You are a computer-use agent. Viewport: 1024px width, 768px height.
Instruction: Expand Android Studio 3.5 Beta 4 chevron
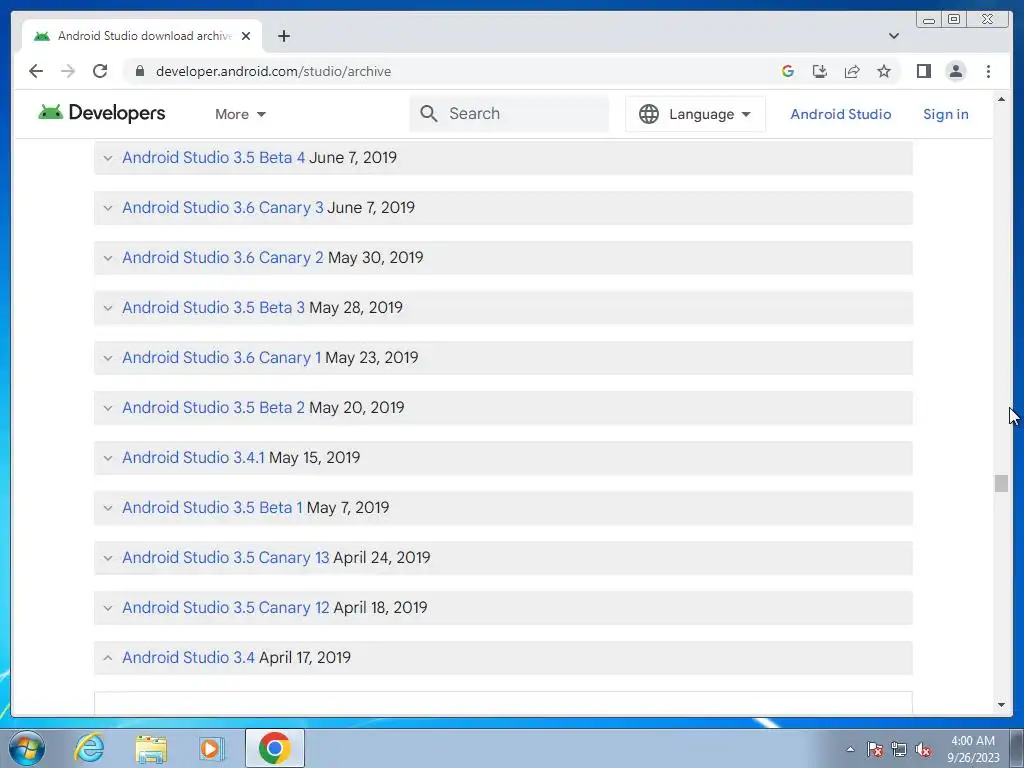coord(108,158)
